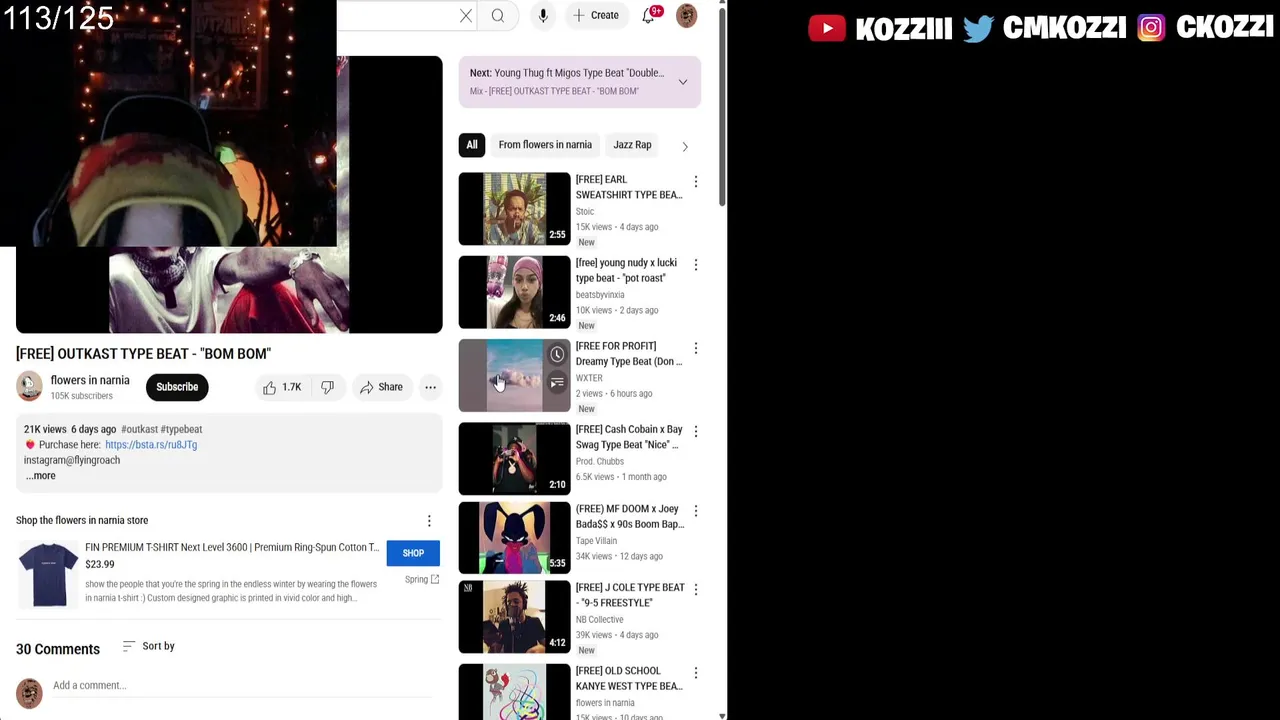Select From flowers in narnia chip
The width and height of the screenshot is (1280, 720).
coord(545,145)
